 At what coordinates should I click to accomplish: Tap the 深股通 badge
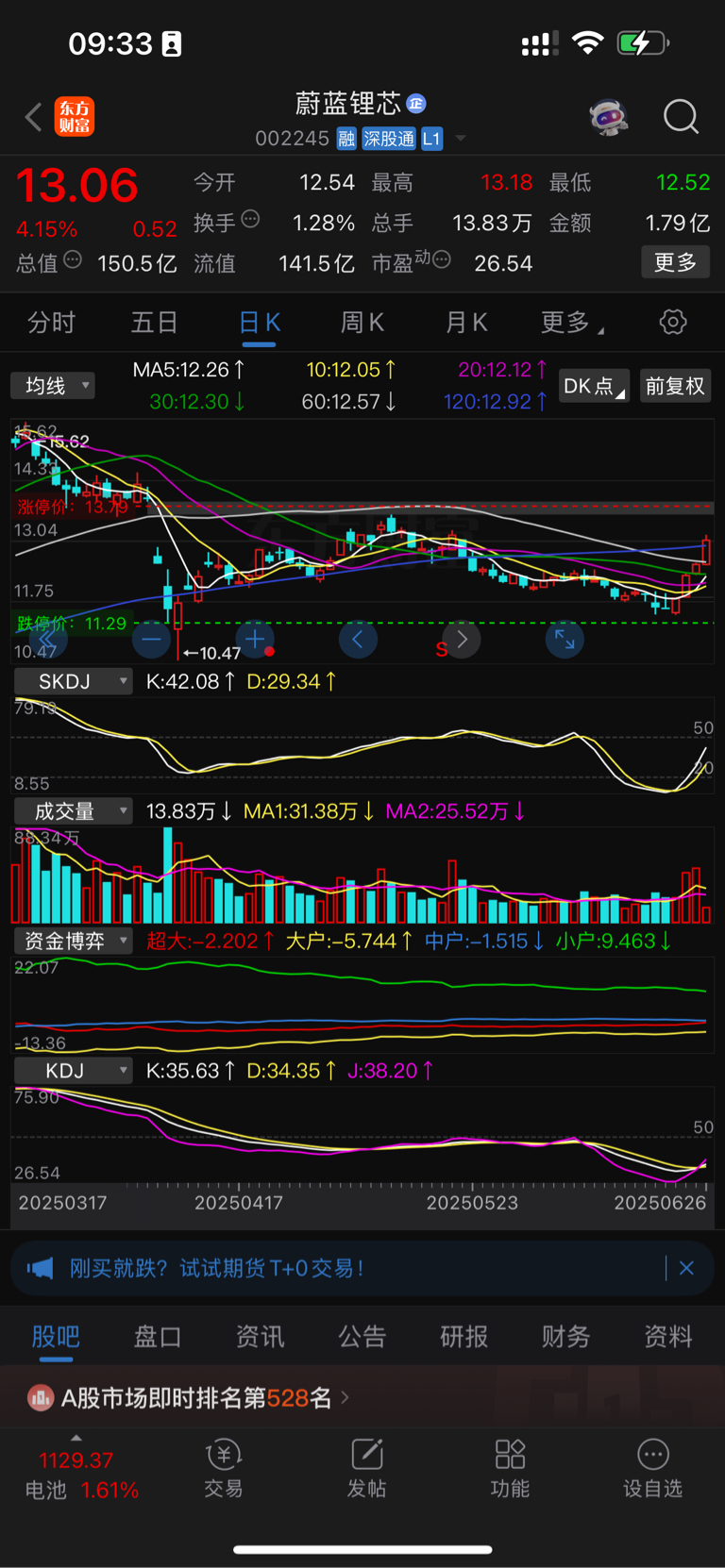(389, 139)
